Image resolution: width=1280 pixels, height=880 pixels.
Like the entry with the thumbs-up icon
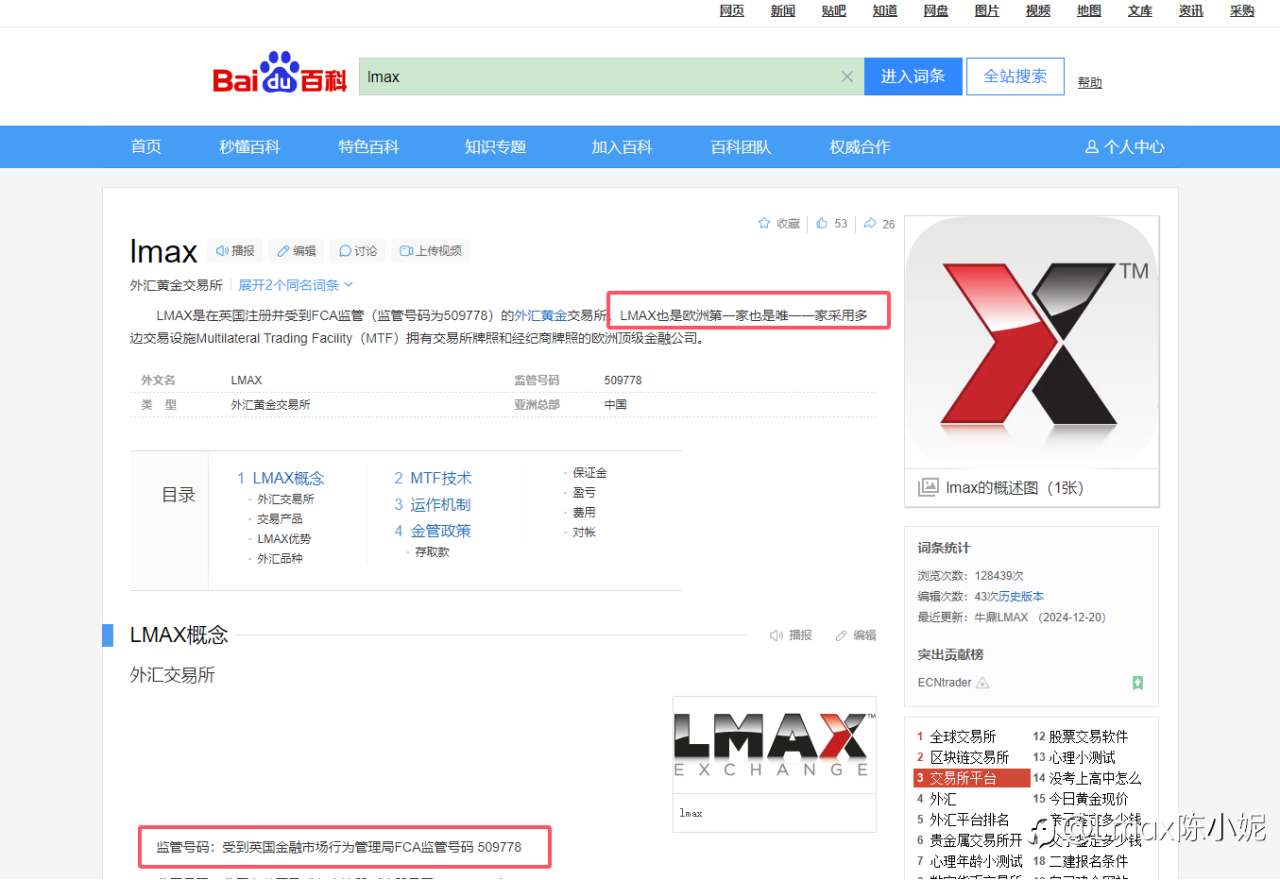822,224
